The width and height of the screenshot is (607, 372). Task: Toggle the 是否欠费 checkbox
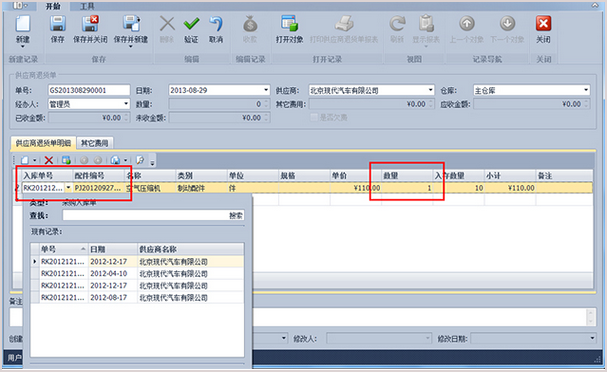point(314,117)
